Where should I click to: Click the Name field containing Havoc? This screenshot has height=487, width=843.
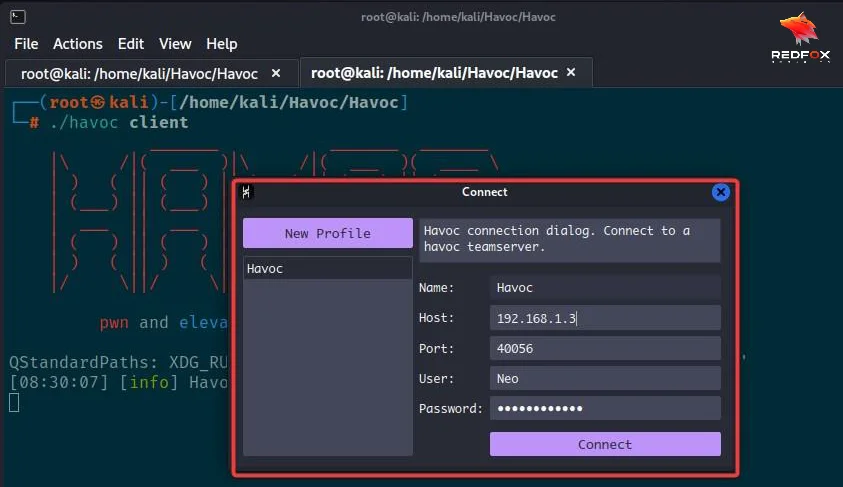605,288
